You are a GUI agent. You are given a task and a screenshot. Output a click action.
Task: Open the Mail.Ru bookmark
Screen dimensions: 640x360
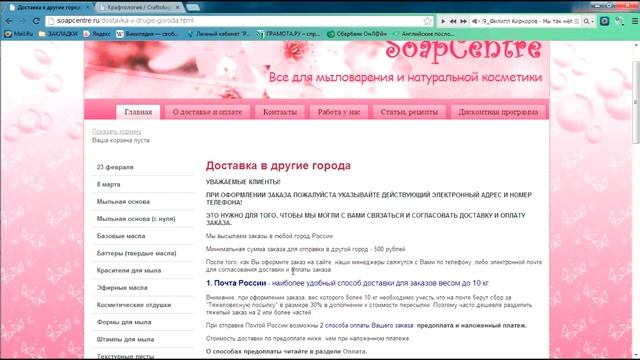(19, 34)
